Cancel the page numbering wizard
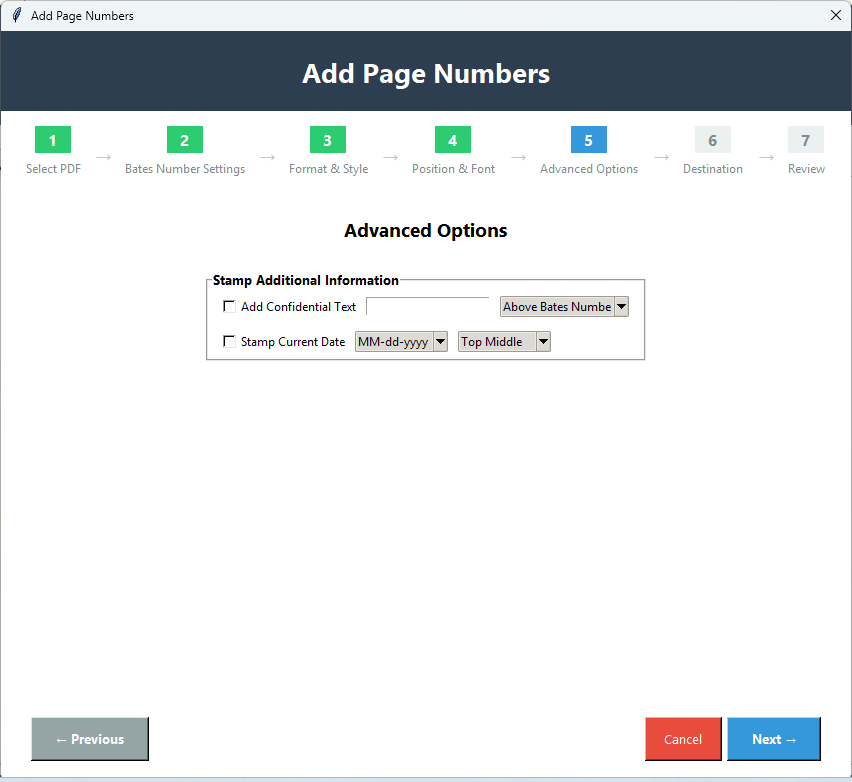This screenshot has height=782, width=852. coord(683,738)
